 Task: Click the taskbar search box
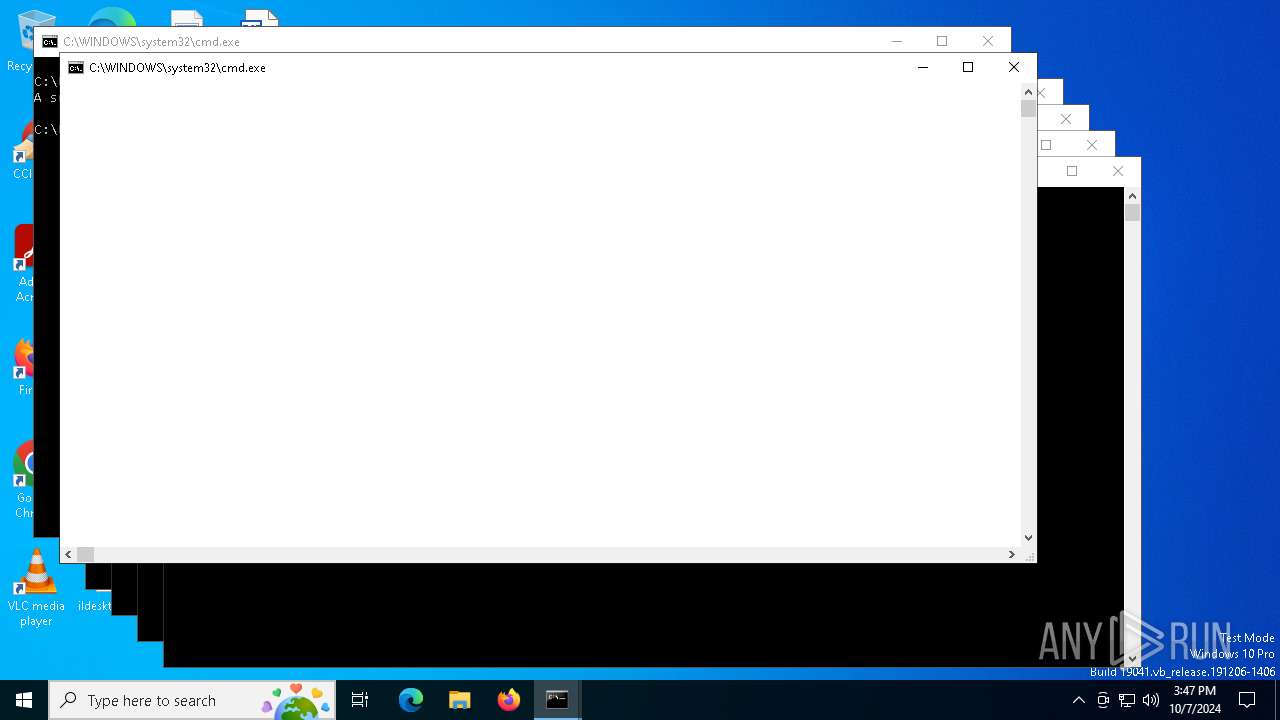pos(192,700)
